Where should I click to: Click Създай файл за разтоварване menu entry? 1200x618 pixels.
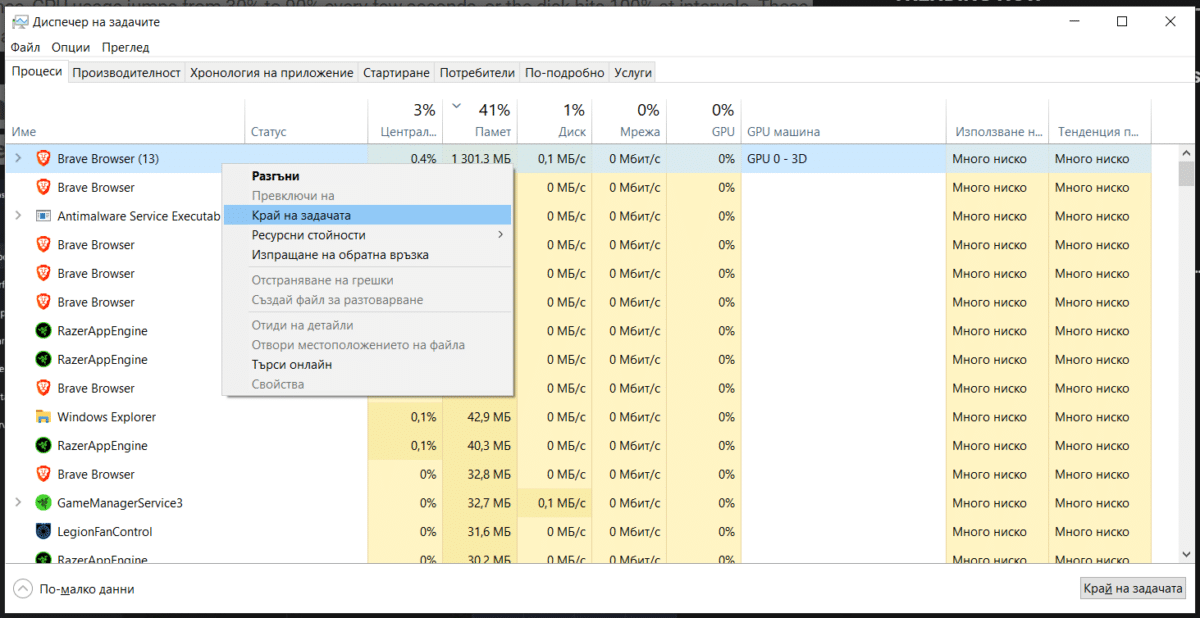click(367, 300)
